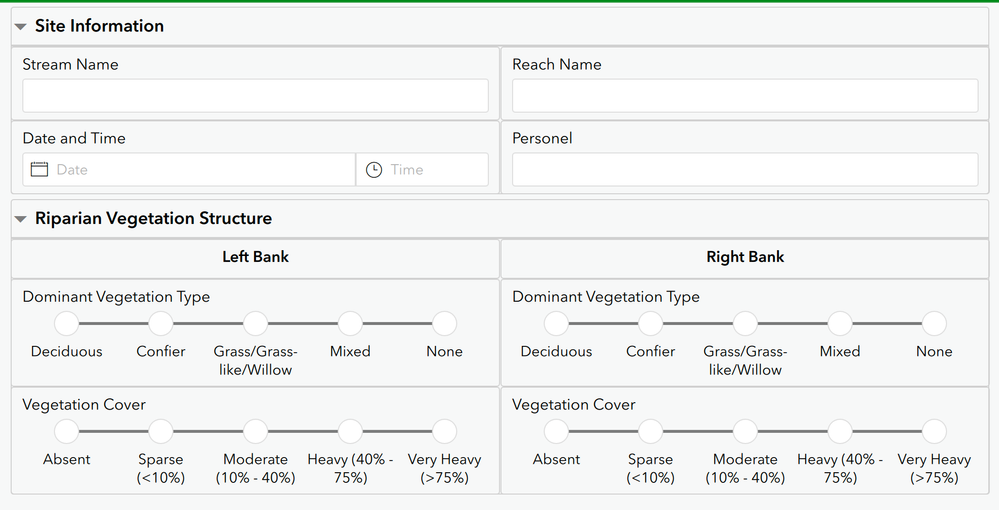Click the calendar icon in Date field
Image resolution: width=999 pixels, height=510 pixels.
click(x=40, y=170)
